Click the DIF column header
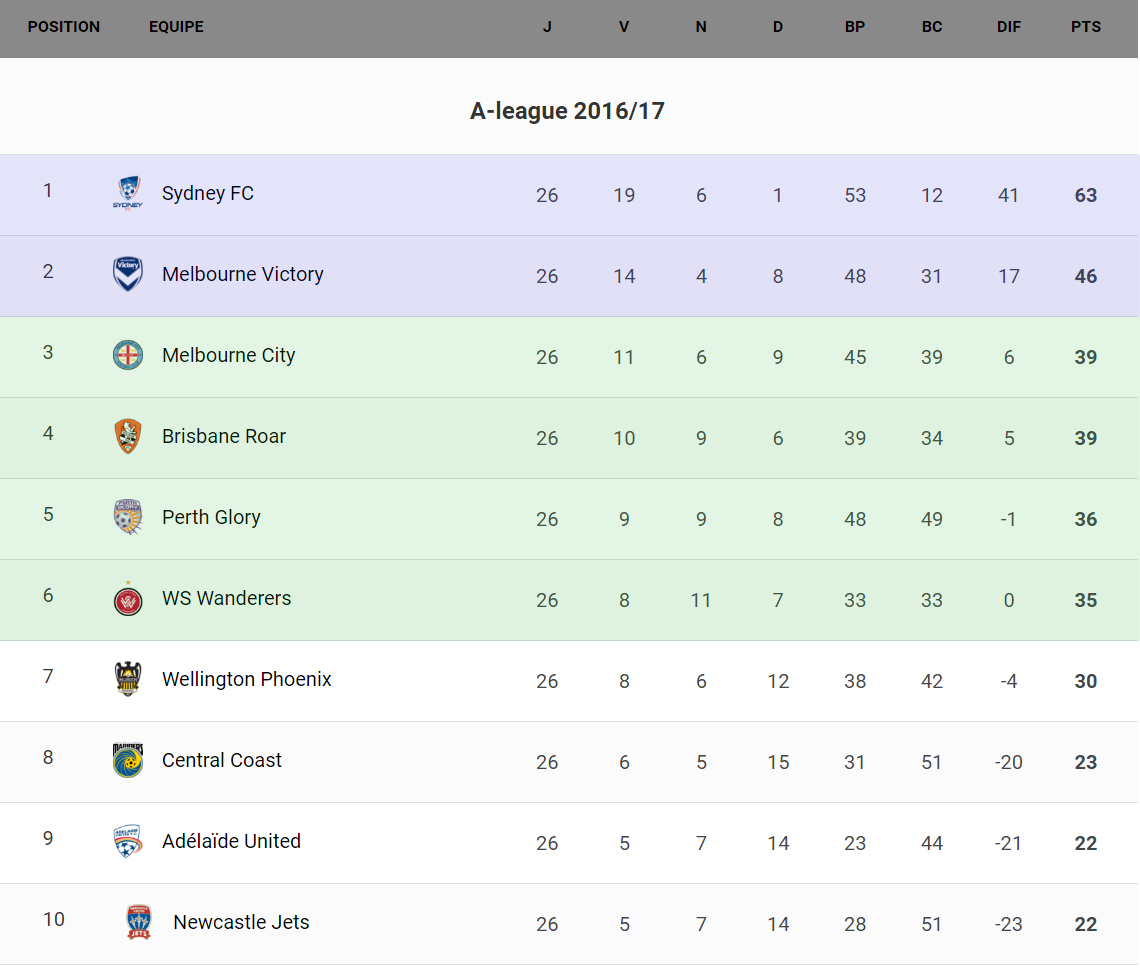 pos(1009,27)
